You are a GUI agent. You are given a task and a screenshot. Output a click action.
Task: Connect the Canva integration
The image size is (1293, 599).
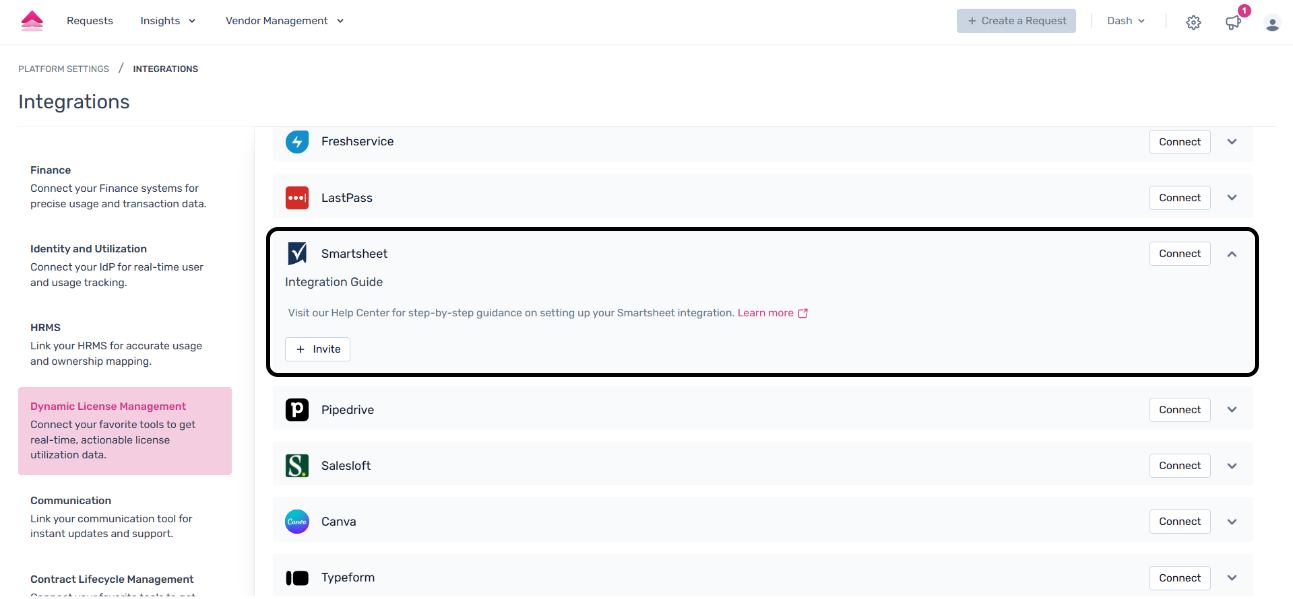[1180, 522]
